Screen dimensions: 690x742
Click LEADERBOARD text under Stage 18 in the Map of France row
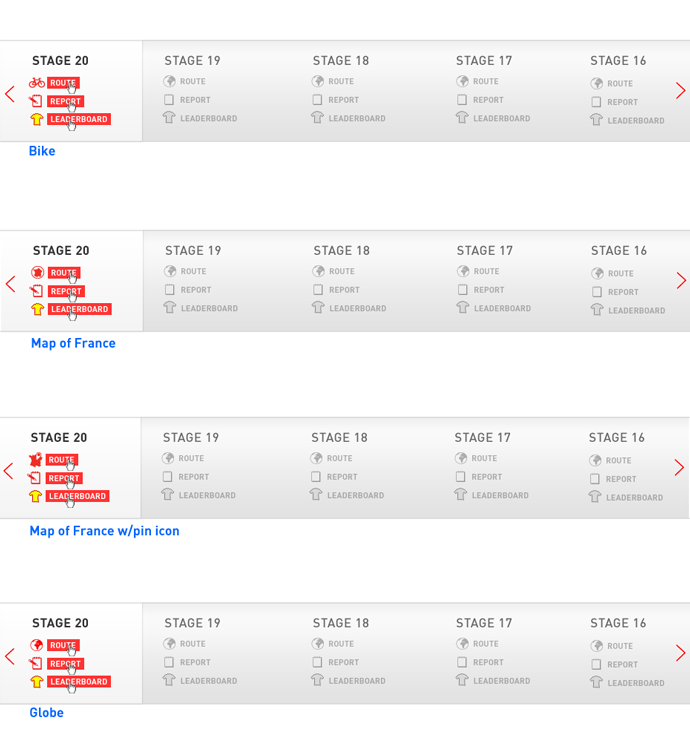tap(358, 309)
